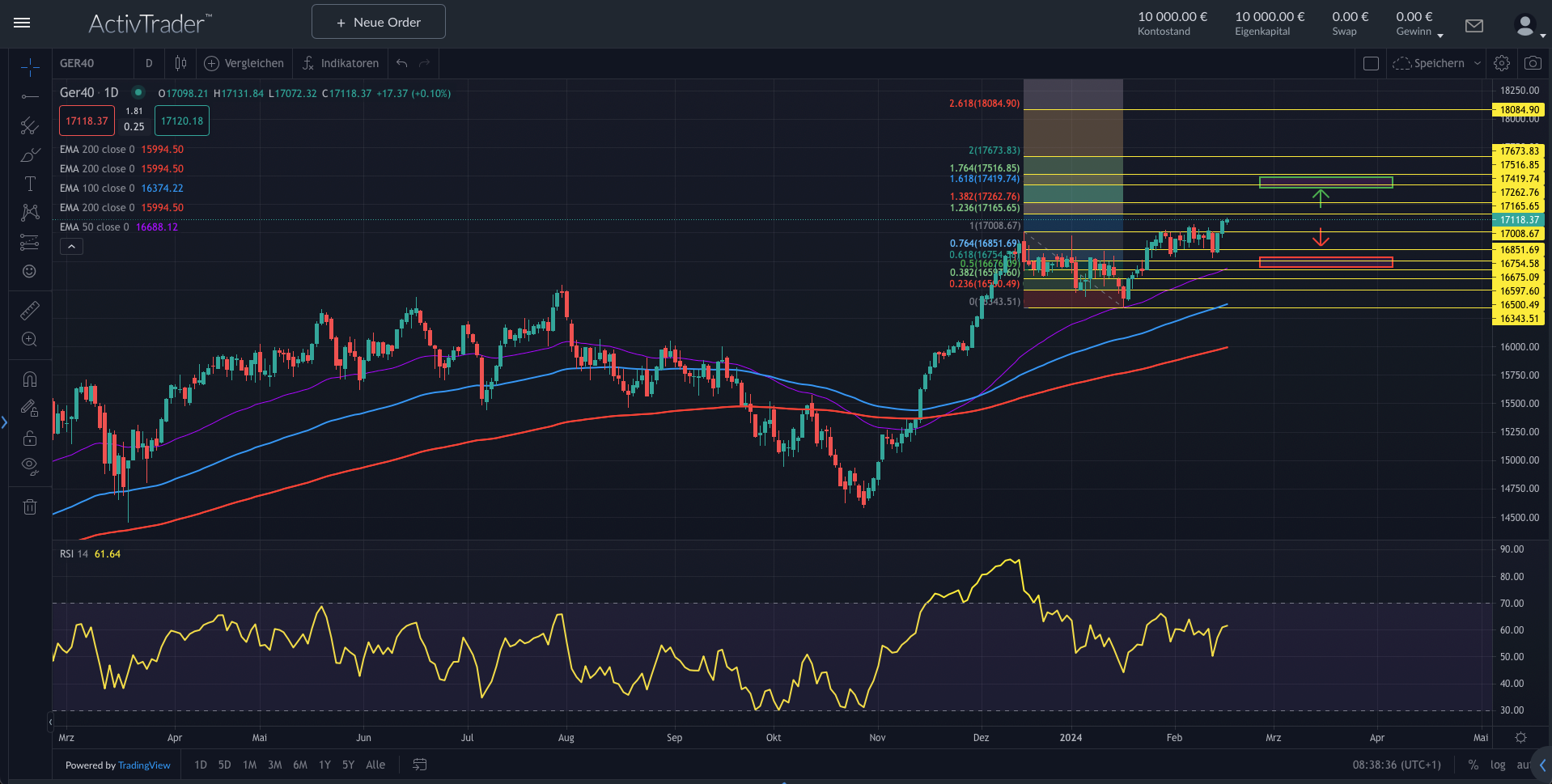The width and height of the screenshot is (1552, 784).
Task: Click the Neue Order button
Action: (x=378, y=21)
